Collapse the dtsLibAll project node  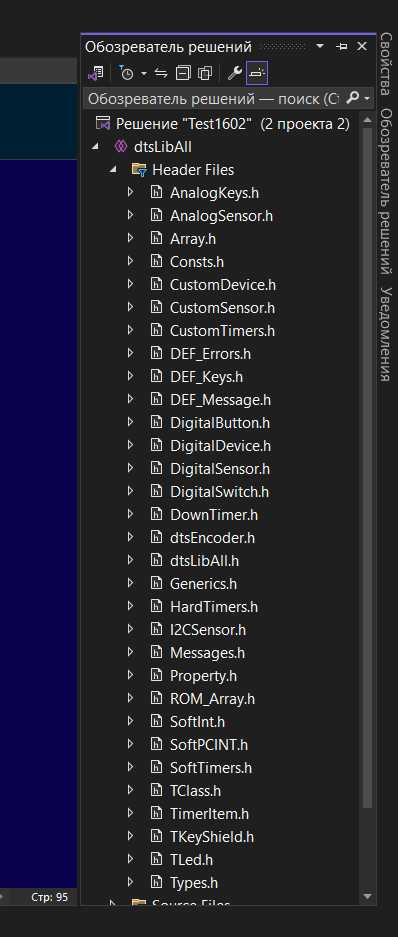tap(95, 147)
